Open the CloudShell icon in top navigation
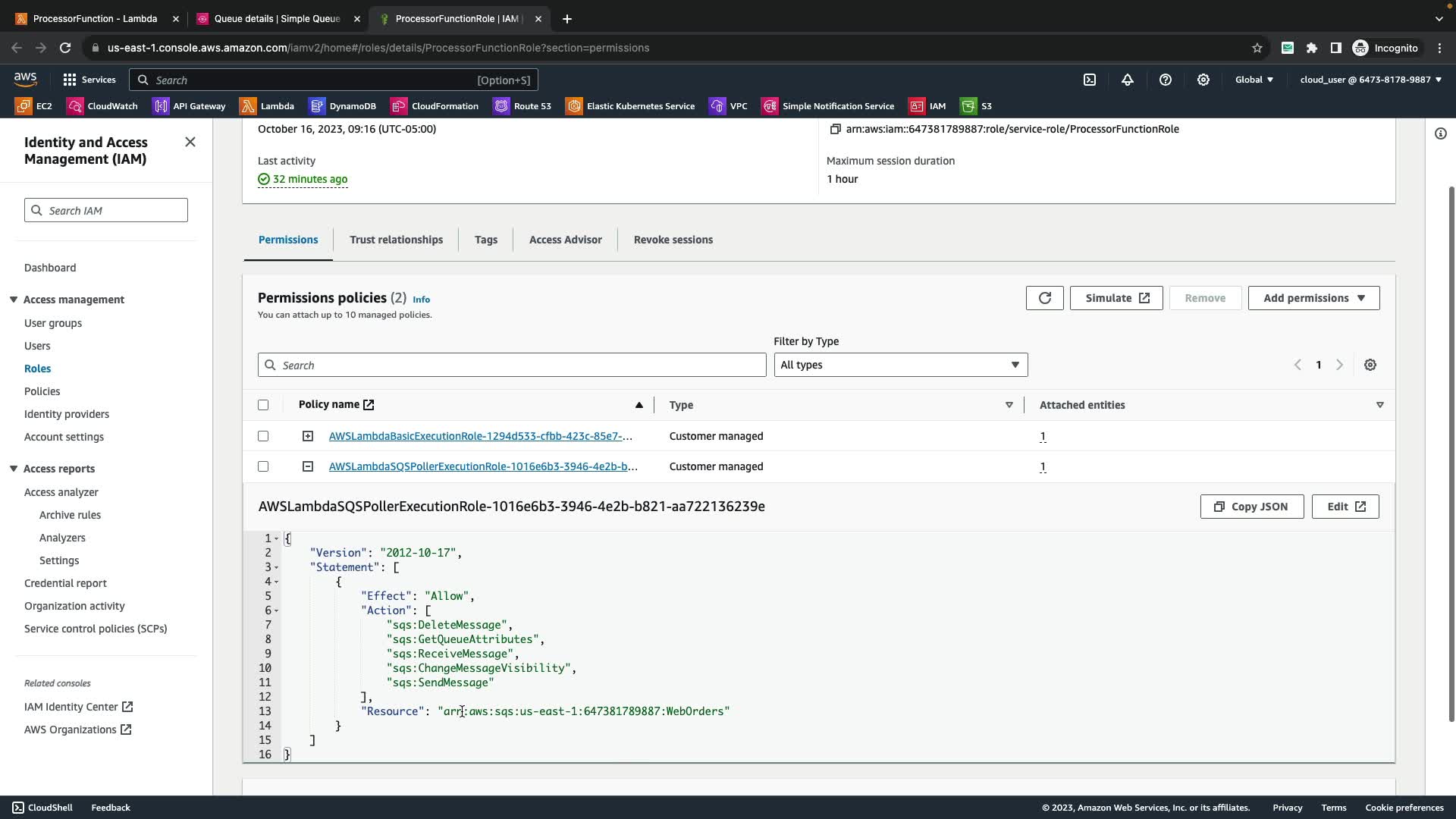This screenshot has width=1456, height=819. (1090, 80)
